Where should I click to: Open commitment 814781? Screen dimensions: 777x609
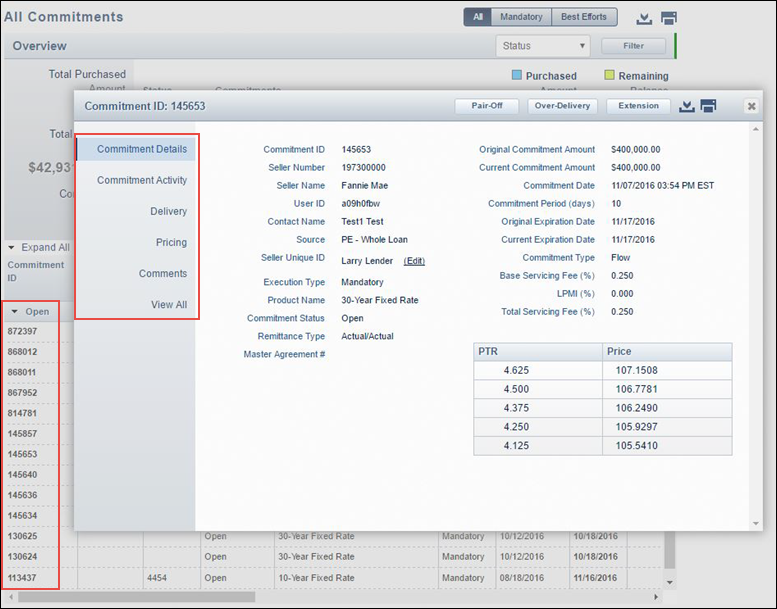coord(22,413)
